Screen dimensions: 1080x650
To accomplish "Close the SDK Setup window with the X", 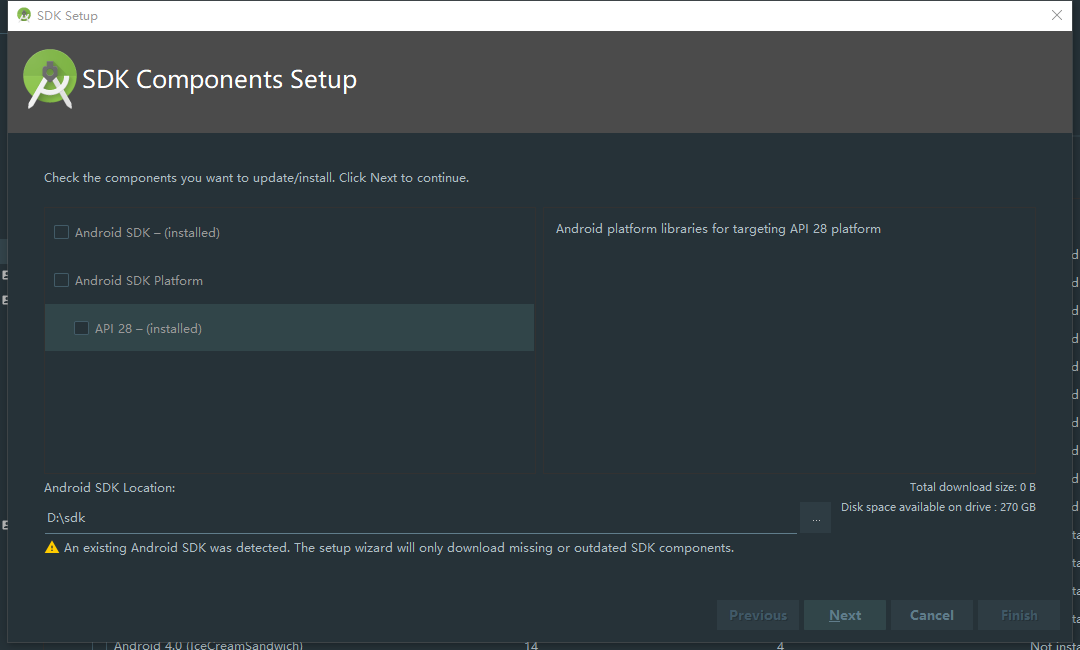I will point(1057,15).
